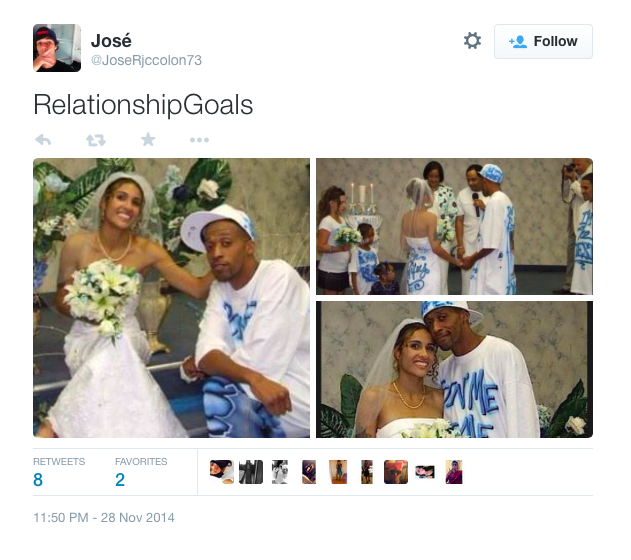
Task: Open the more options ellipsis icon
Action: tap(200, 140)
